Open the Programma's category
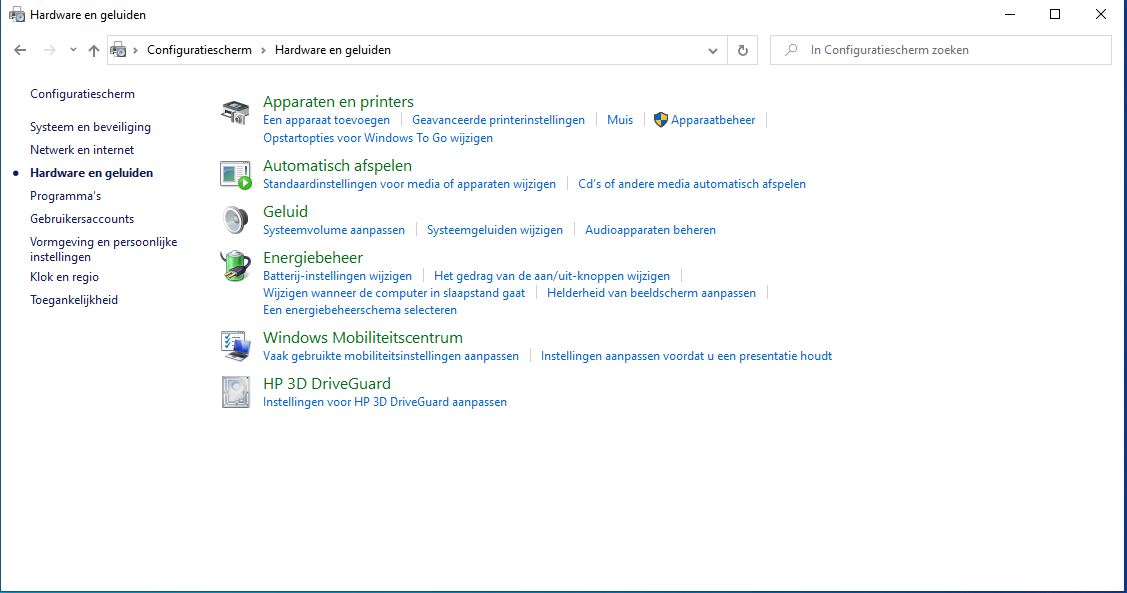1127x593 pixels. tap(65, 196)
